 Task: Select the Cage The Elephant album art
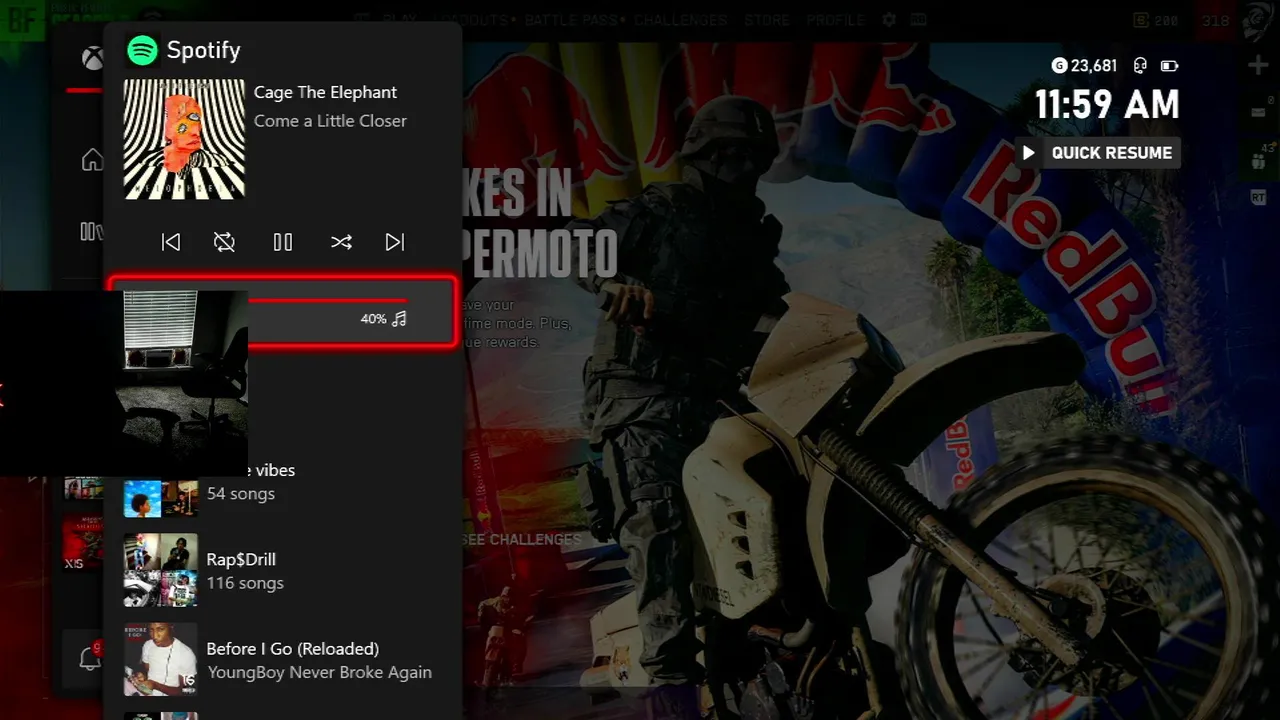(x=184, y=139)
